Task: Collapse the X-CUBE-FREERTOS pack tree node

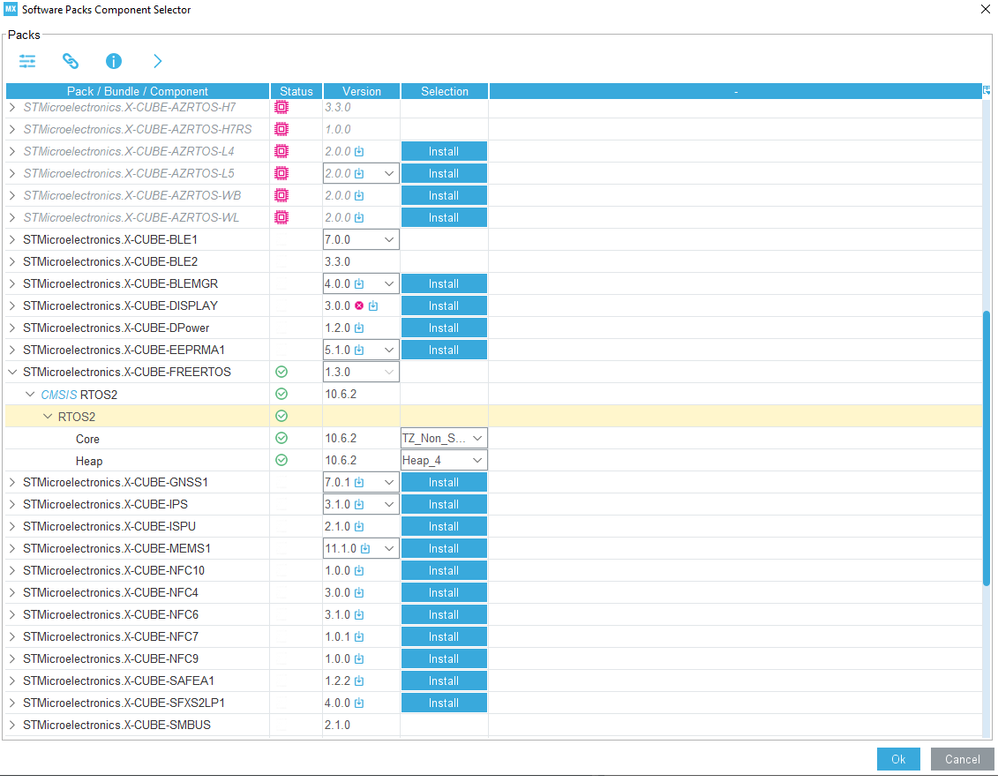Action: [12, 372]
